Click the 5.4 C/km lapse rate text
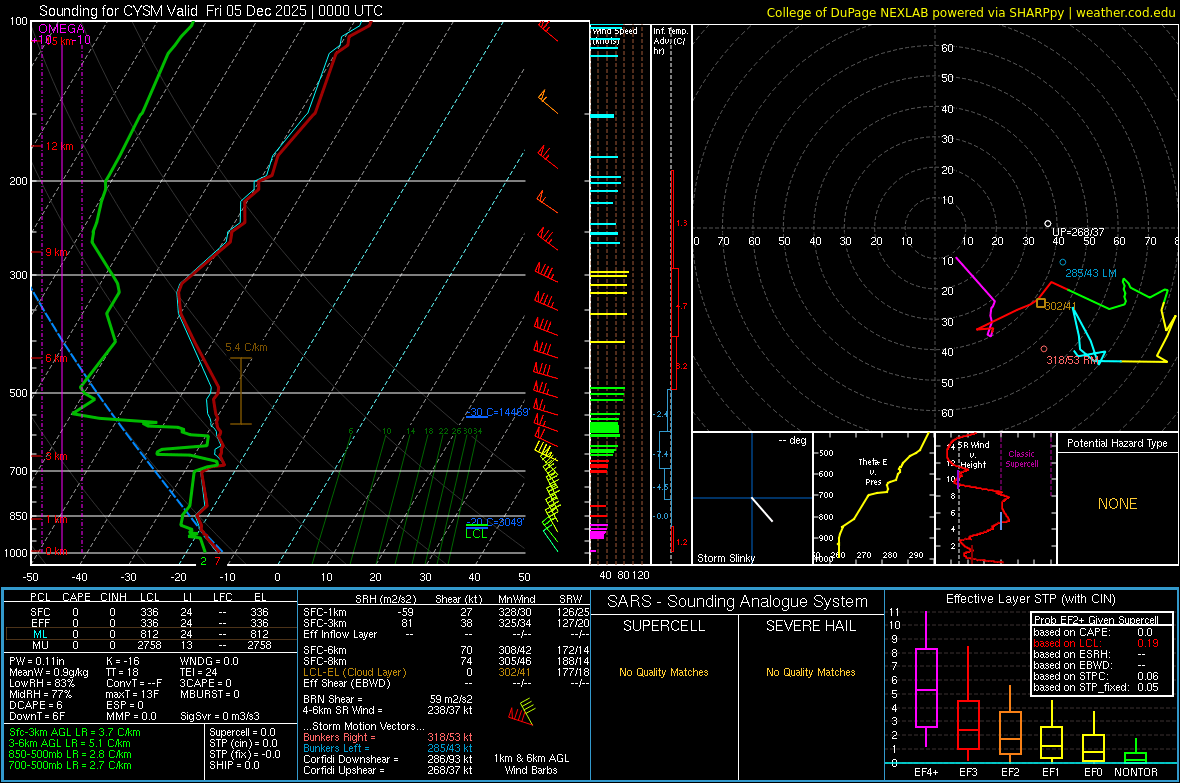This screenshot has height=783, width=1180. pos(246,347)
